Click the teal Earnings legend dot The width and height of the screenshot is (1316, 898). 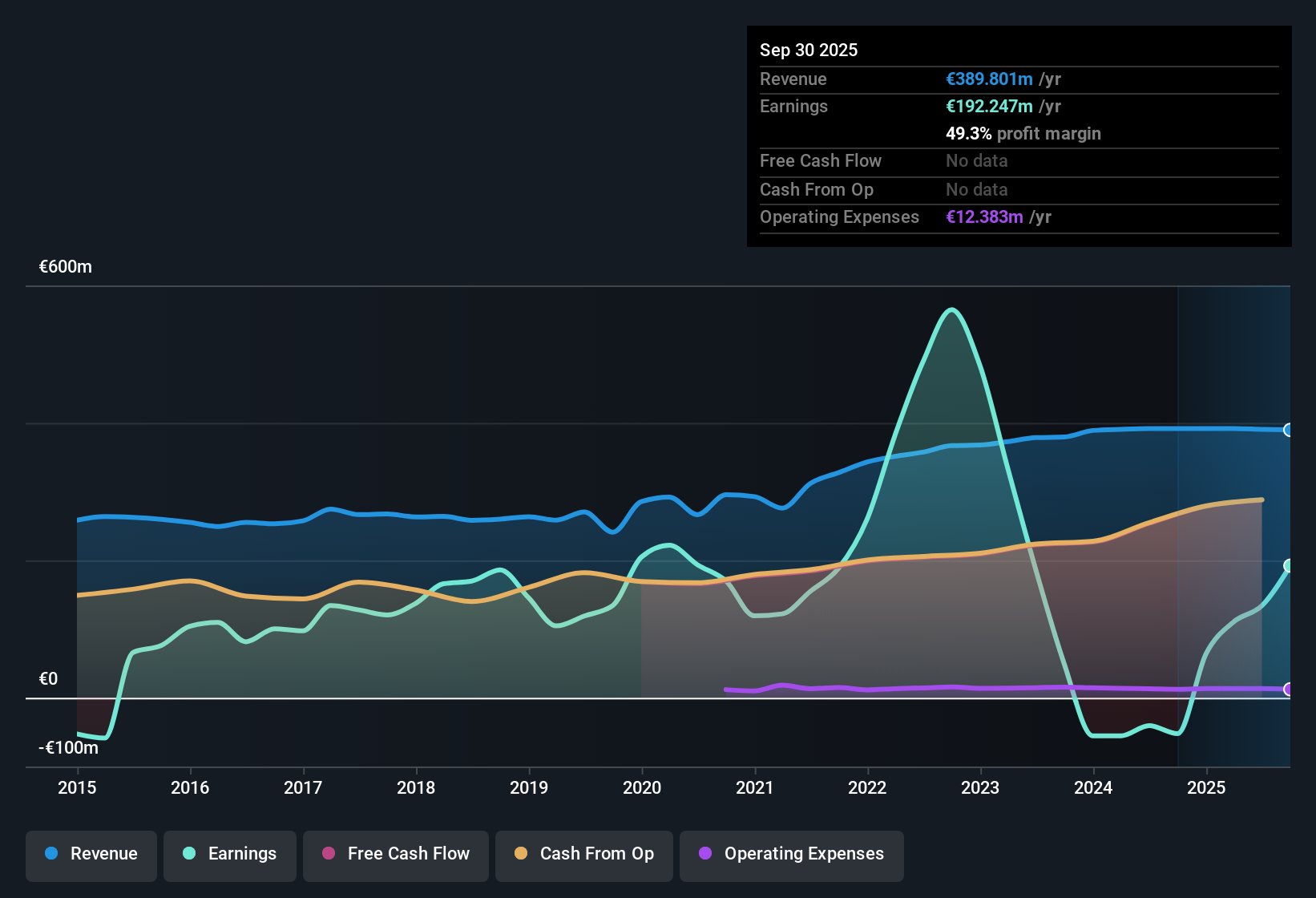point(189,853)
